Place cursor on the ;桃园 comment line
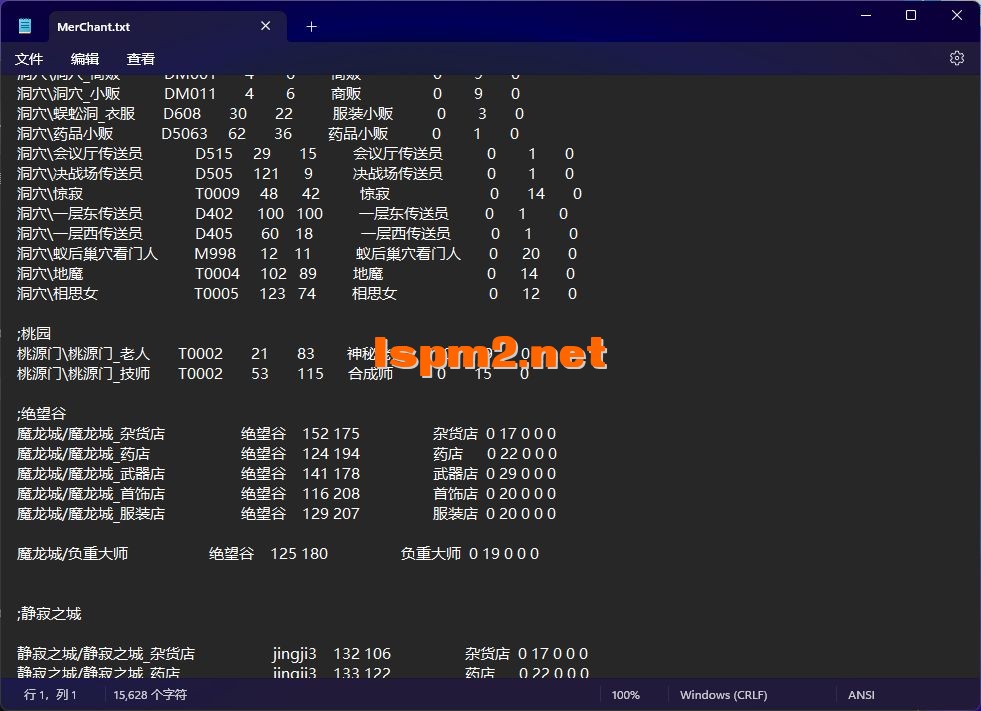The image size is (981, 711). pos(33,333)
